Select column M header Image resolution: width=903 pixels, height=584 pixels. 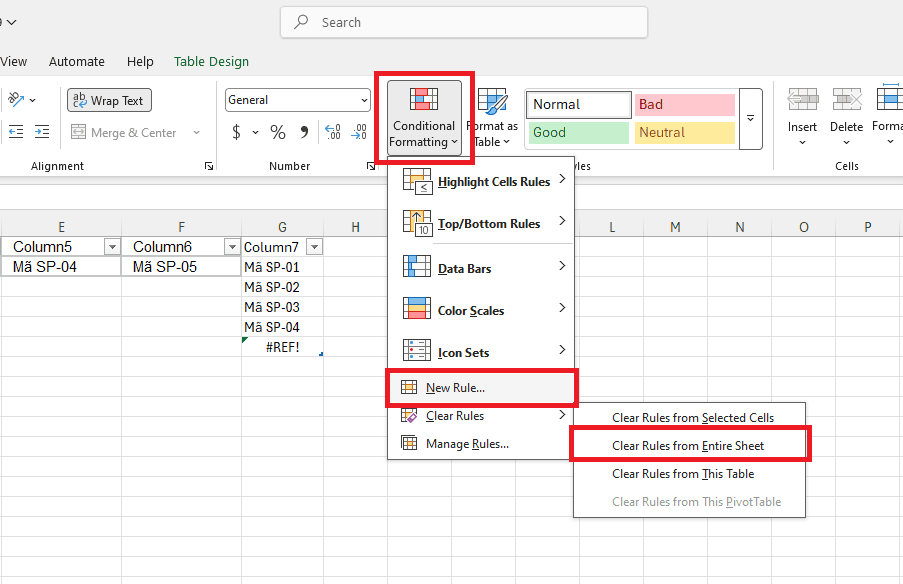[x=676, y=227]
